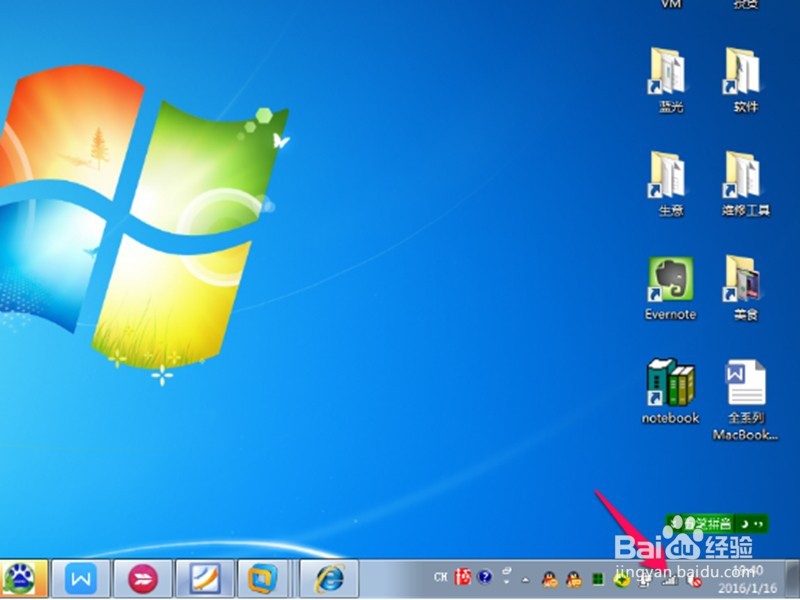Viewport: 800px width, 600px height.
Task: Open the 全系列 MacBook Word document
Action: pyautogui.click(x=745, y=400)
